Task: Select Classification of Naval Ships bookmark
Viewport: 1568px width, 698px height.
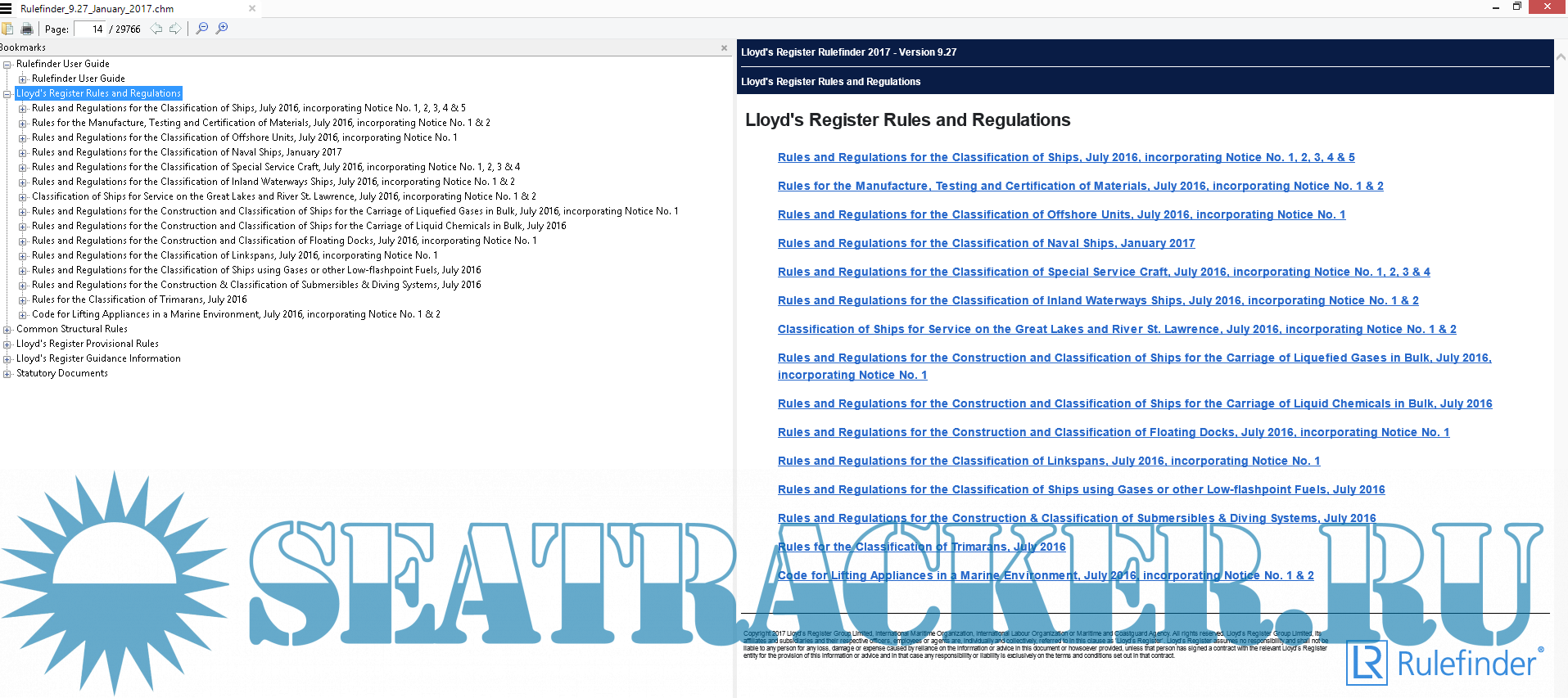Action: 187,152
